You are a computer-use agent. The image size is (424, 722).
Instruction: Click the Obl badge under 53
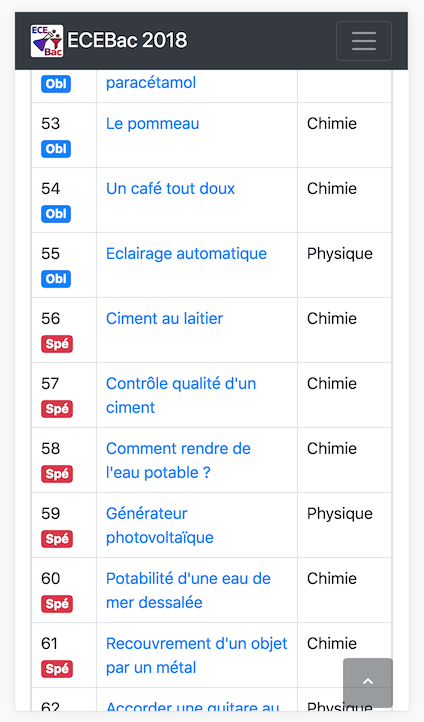click(56, 149)
